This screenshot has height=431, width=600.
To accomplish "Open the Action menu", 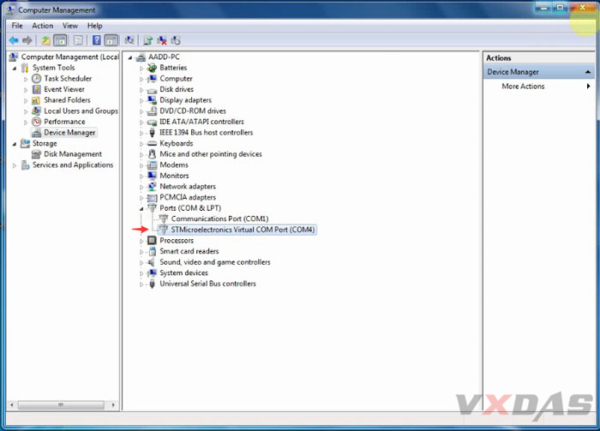I will tap(42, 26).
